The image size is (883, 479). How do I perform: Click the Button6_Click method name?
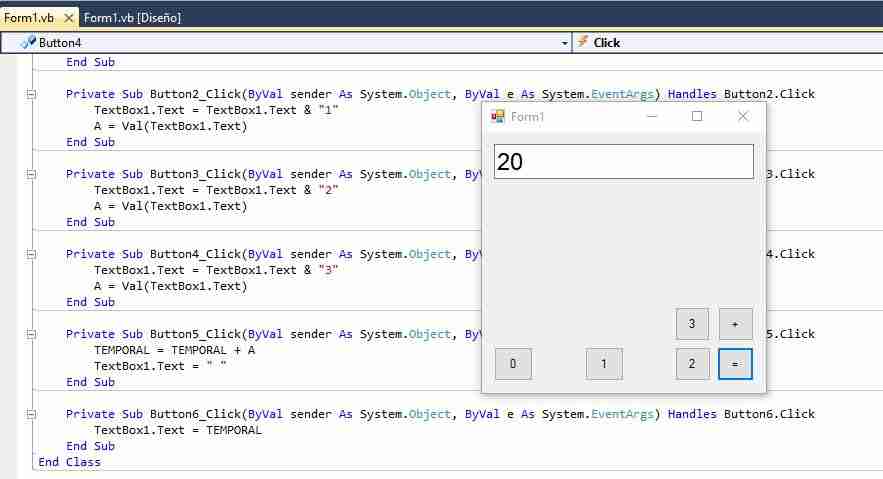click(196, 414)
